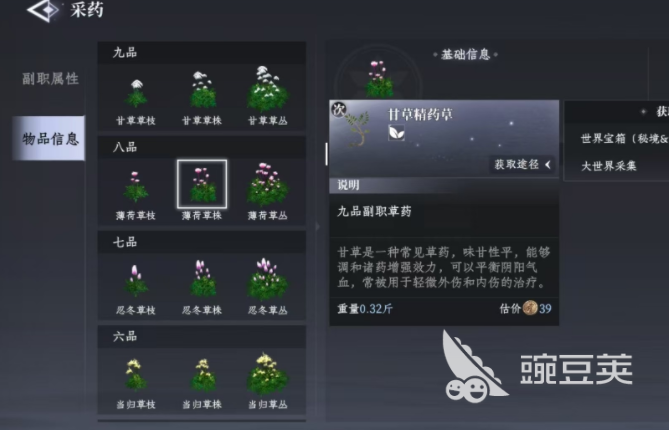Select the 甘草草丛 herb icon

click(x=268, y=89)
